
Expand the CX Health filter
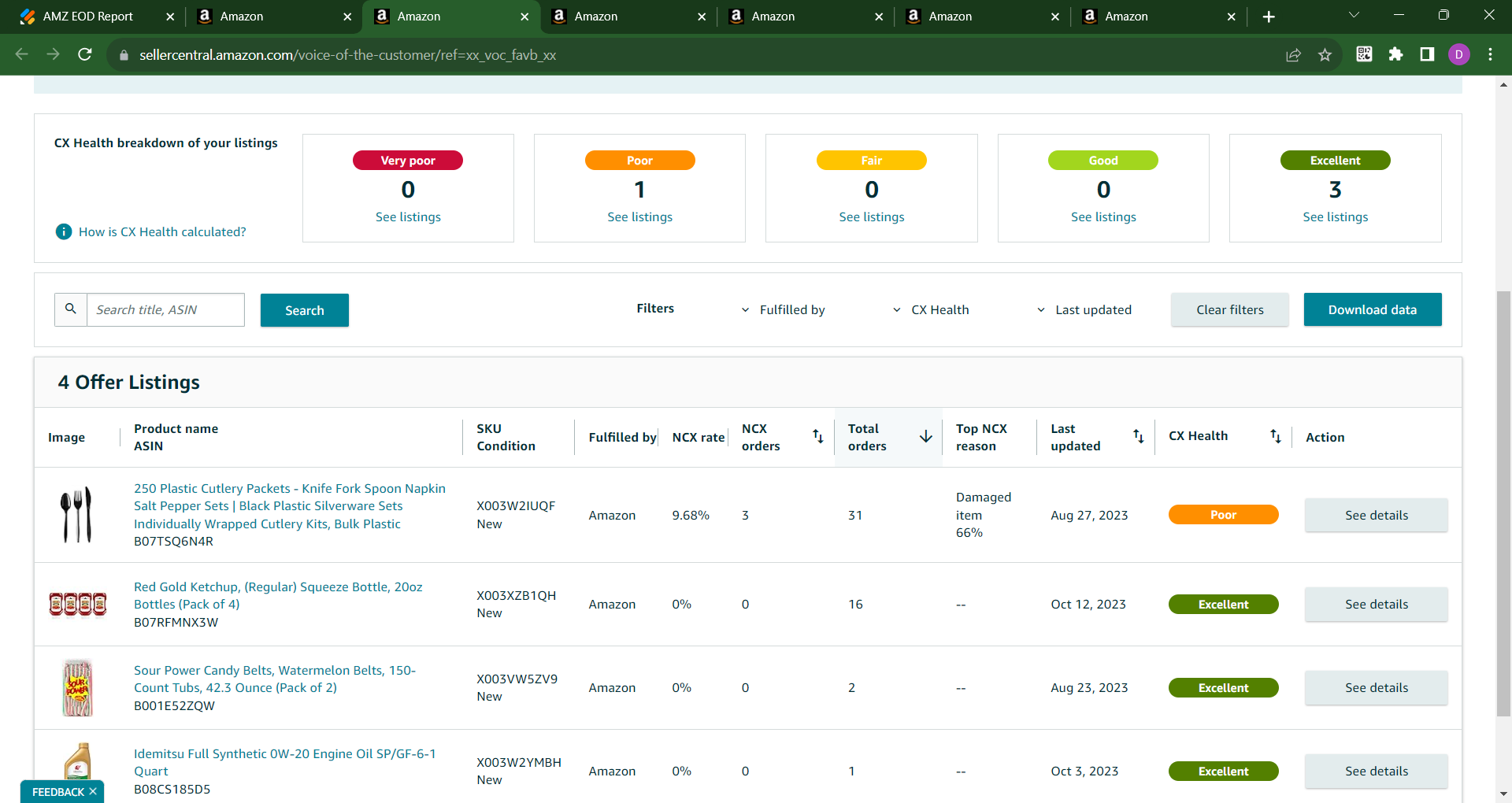(x=930, y=309)
